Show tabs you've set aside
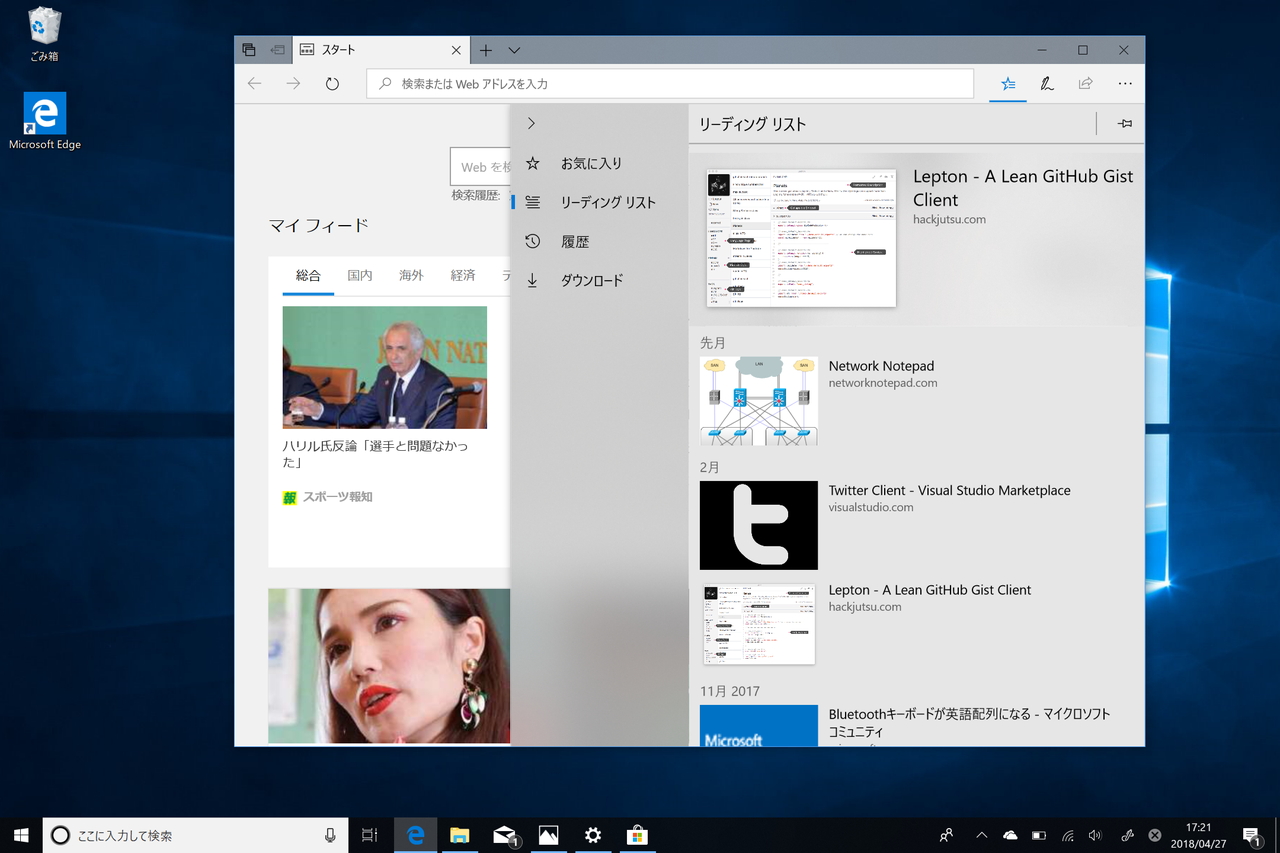Image resolution: width=1280 pixels, height=853 pixels. (x=249, y=50)
